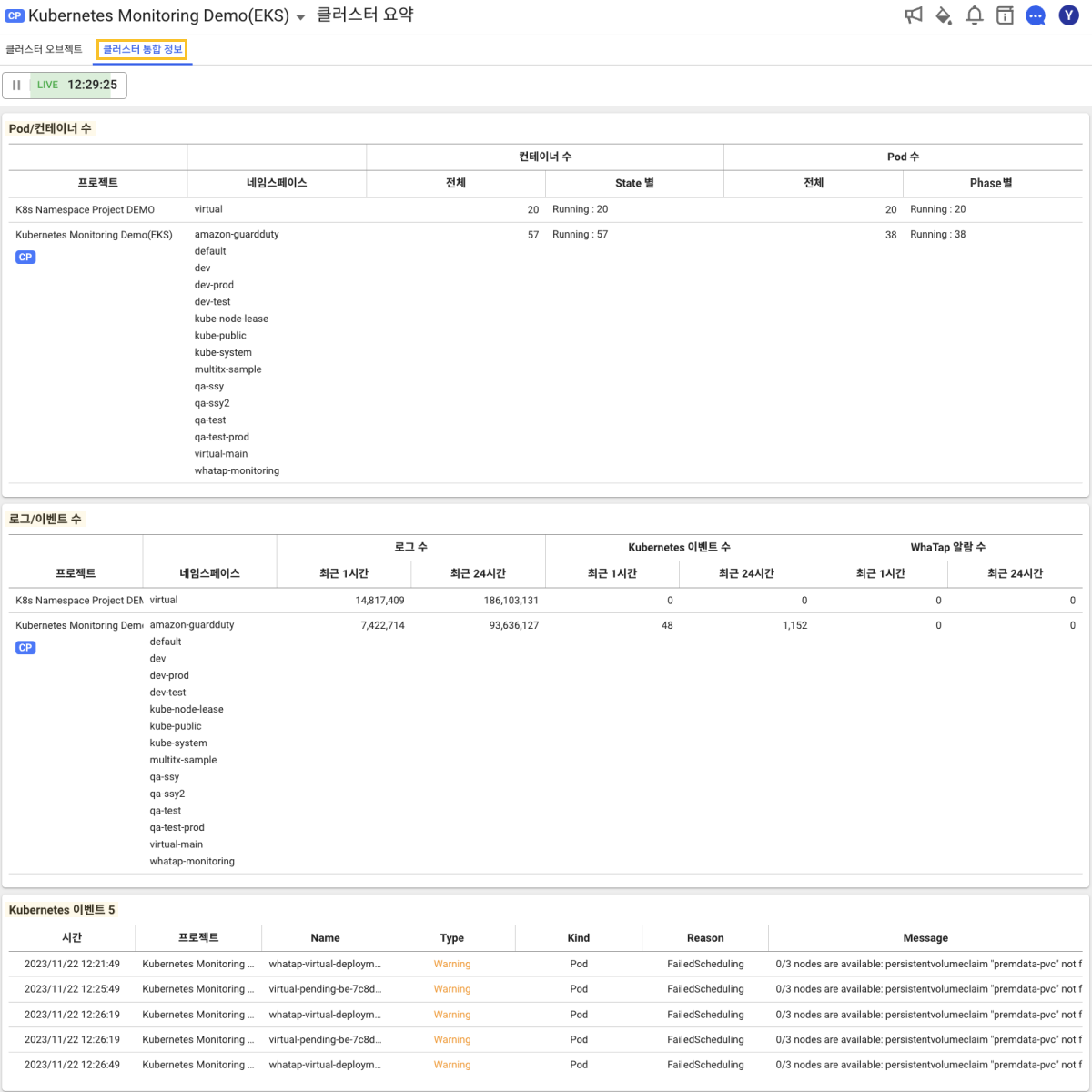Screen dimensions: 1092x1092
Task: Open the blue chat bubble icon
Action: click(1036, 15)
